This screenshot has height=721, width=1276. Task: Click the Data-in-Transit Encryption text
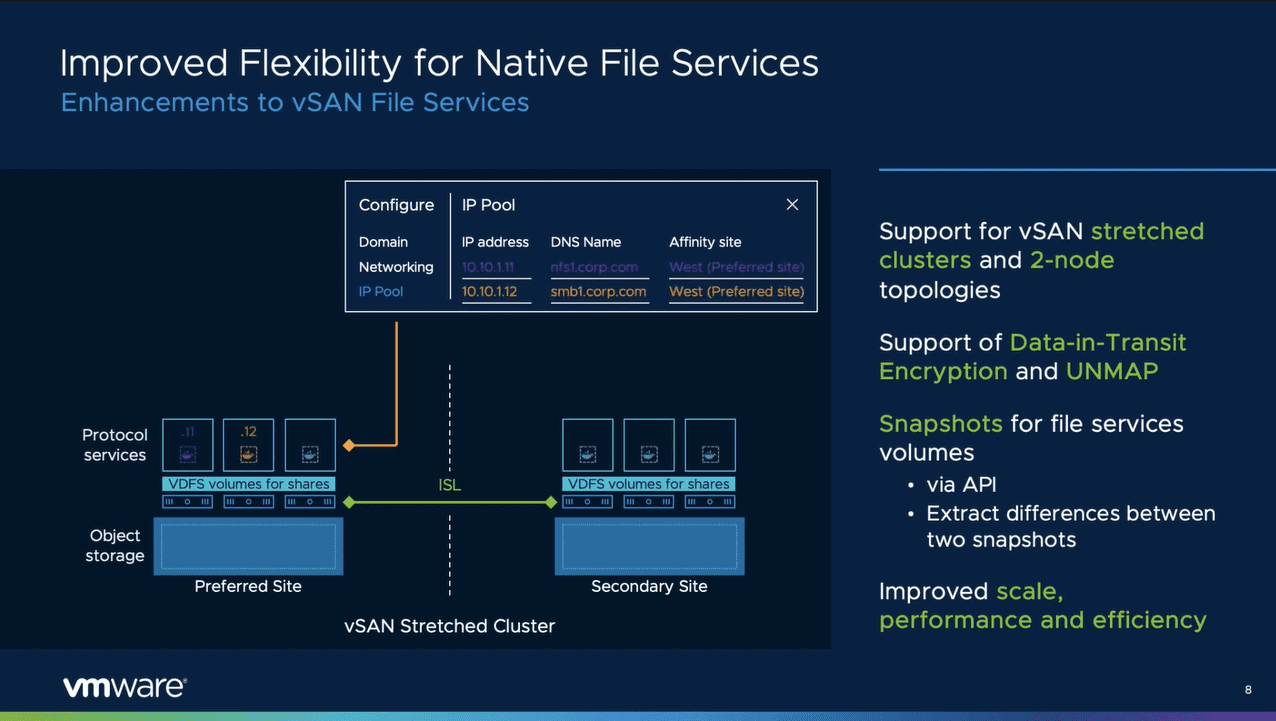click(x=1033, y=356)
